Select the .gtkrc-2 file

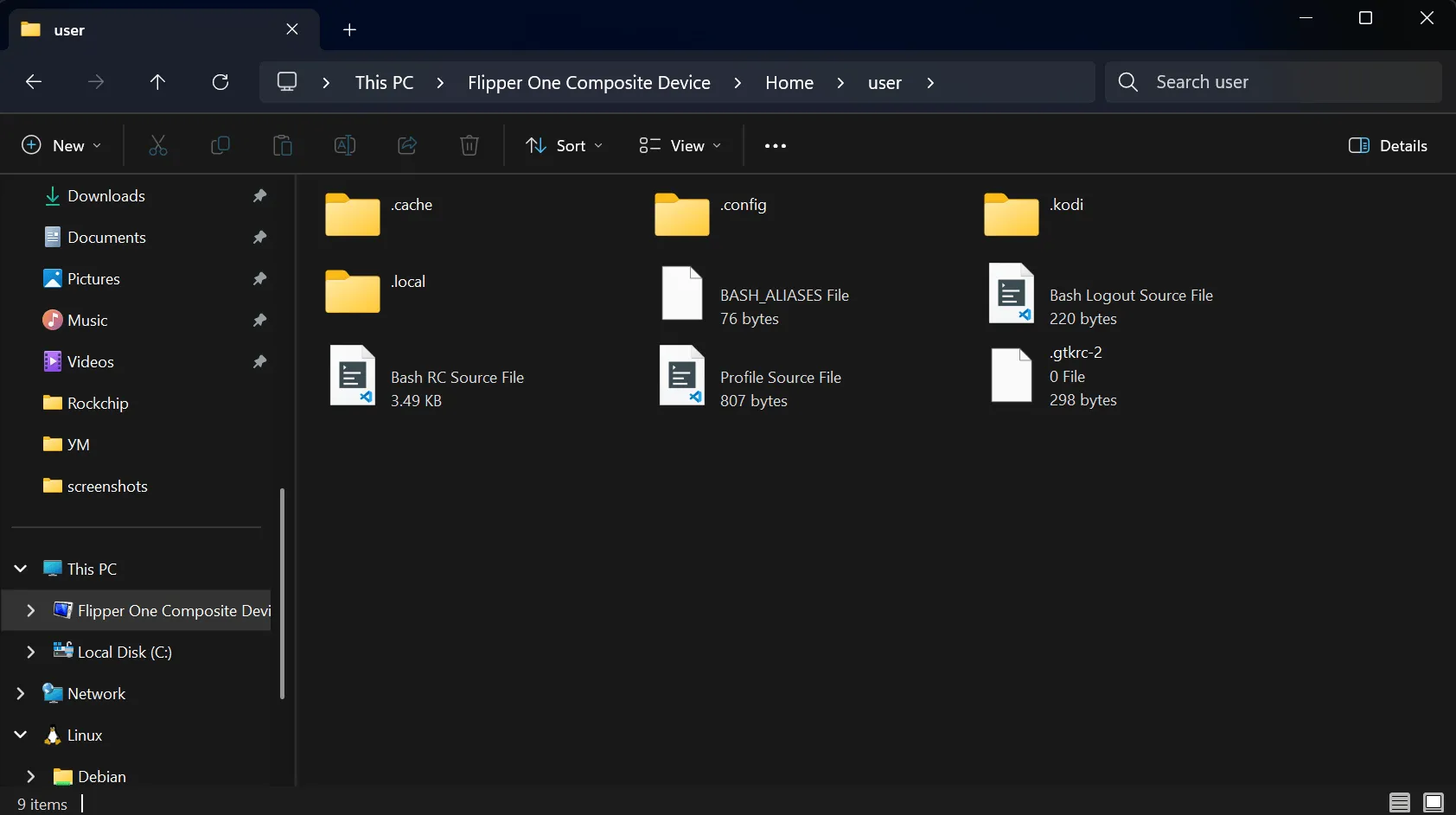1055,376
